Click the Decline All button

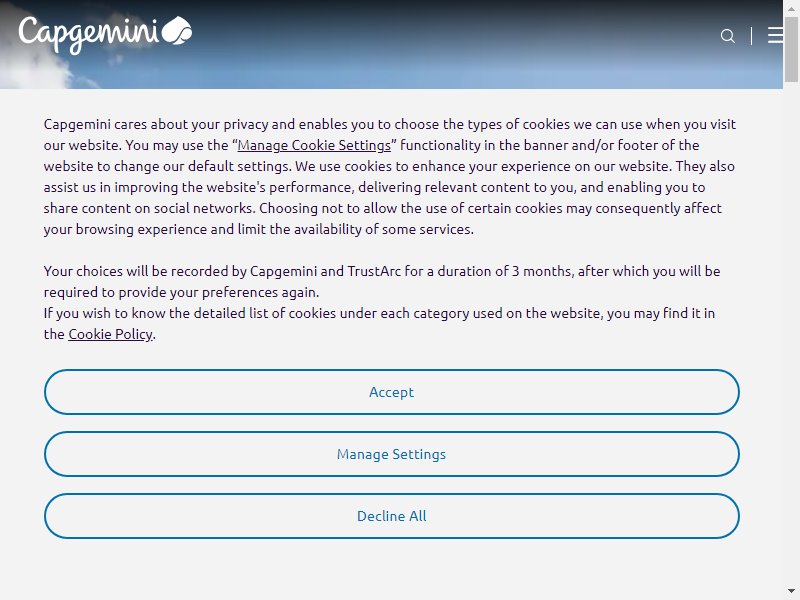(x=391, y=516)
